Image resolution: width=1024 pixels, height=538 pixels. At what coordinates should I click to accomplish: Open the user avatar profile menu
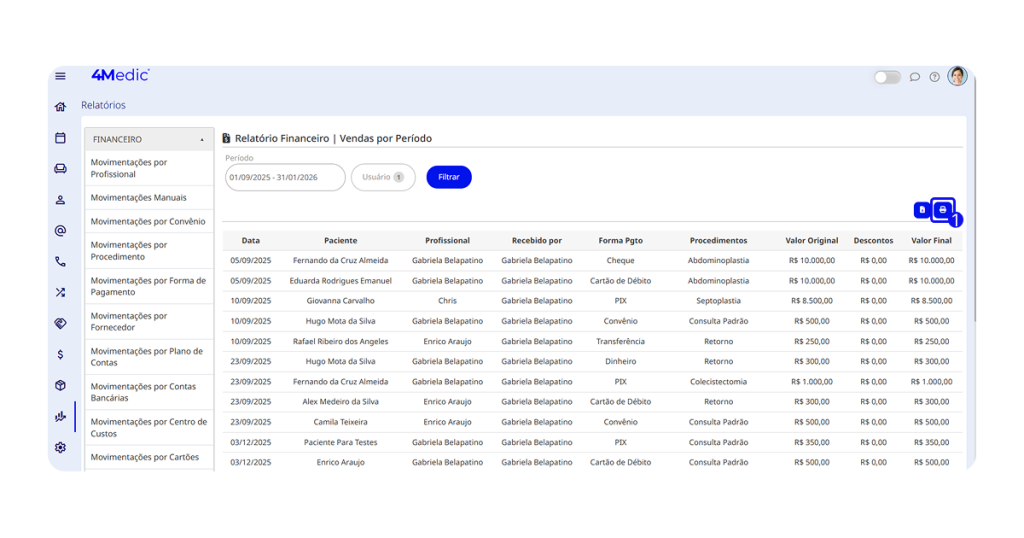957,76
